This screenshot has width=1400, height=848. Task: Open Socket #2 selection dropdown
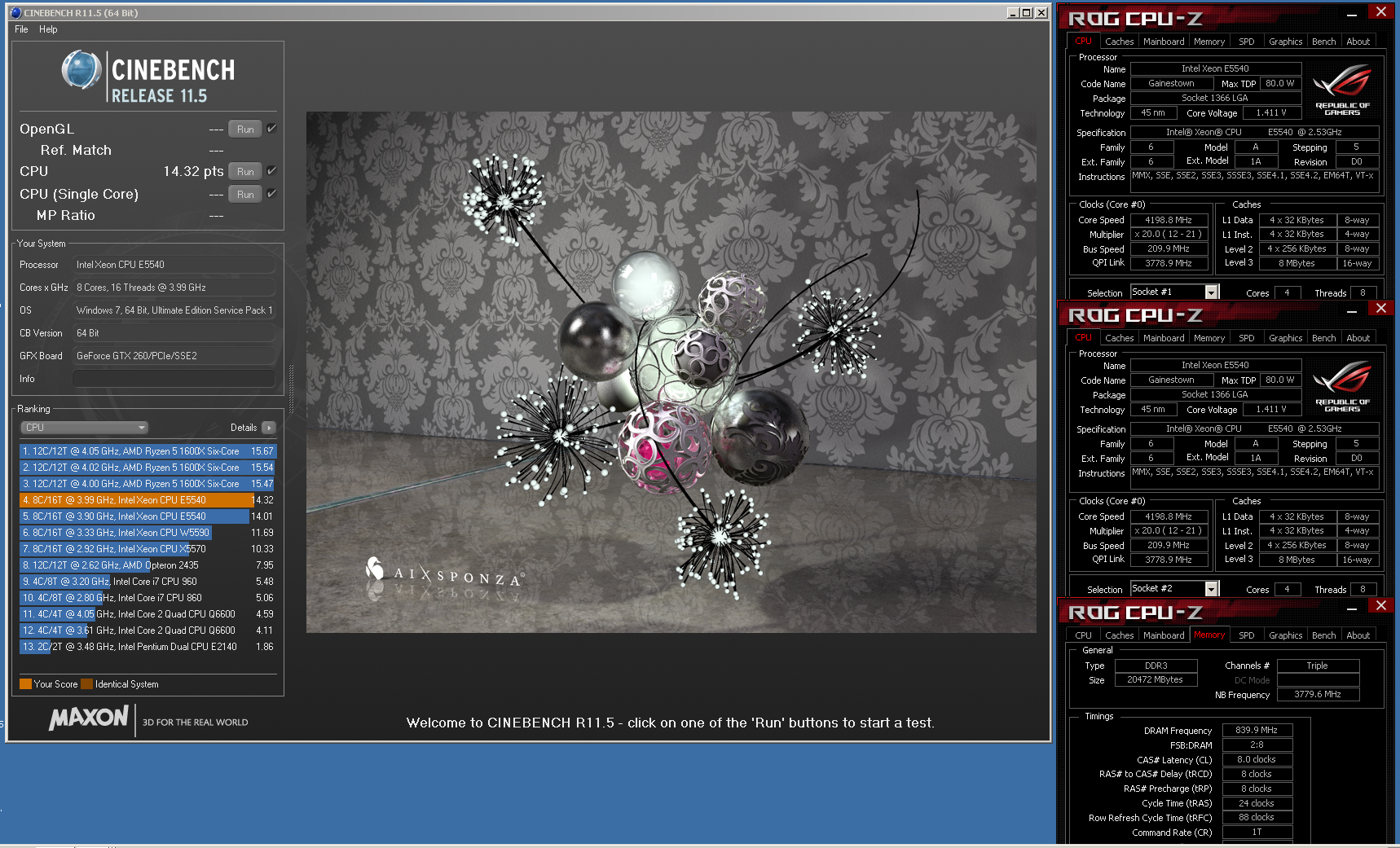(1211, 589)
